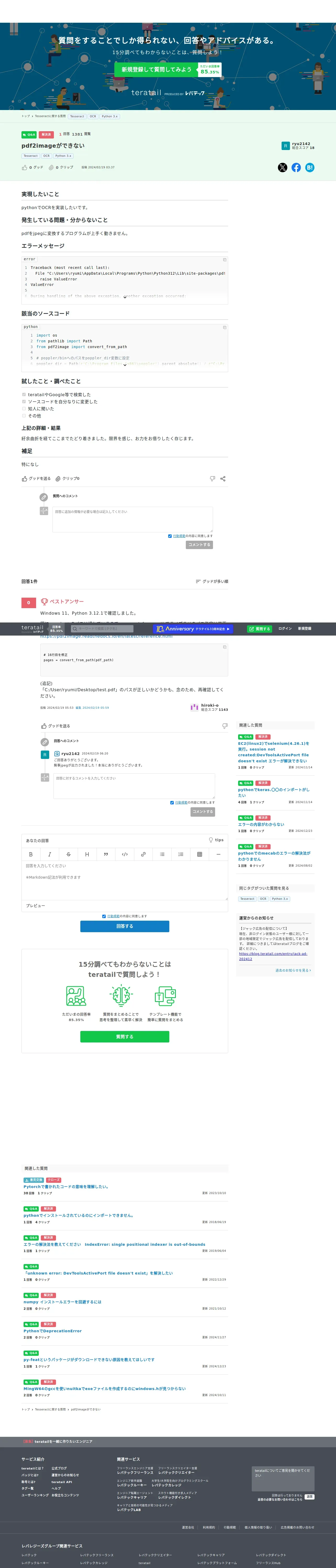The image size is (336, 1568).
Task: Insert a heading in the answer editor
Action: pos(87,854)
